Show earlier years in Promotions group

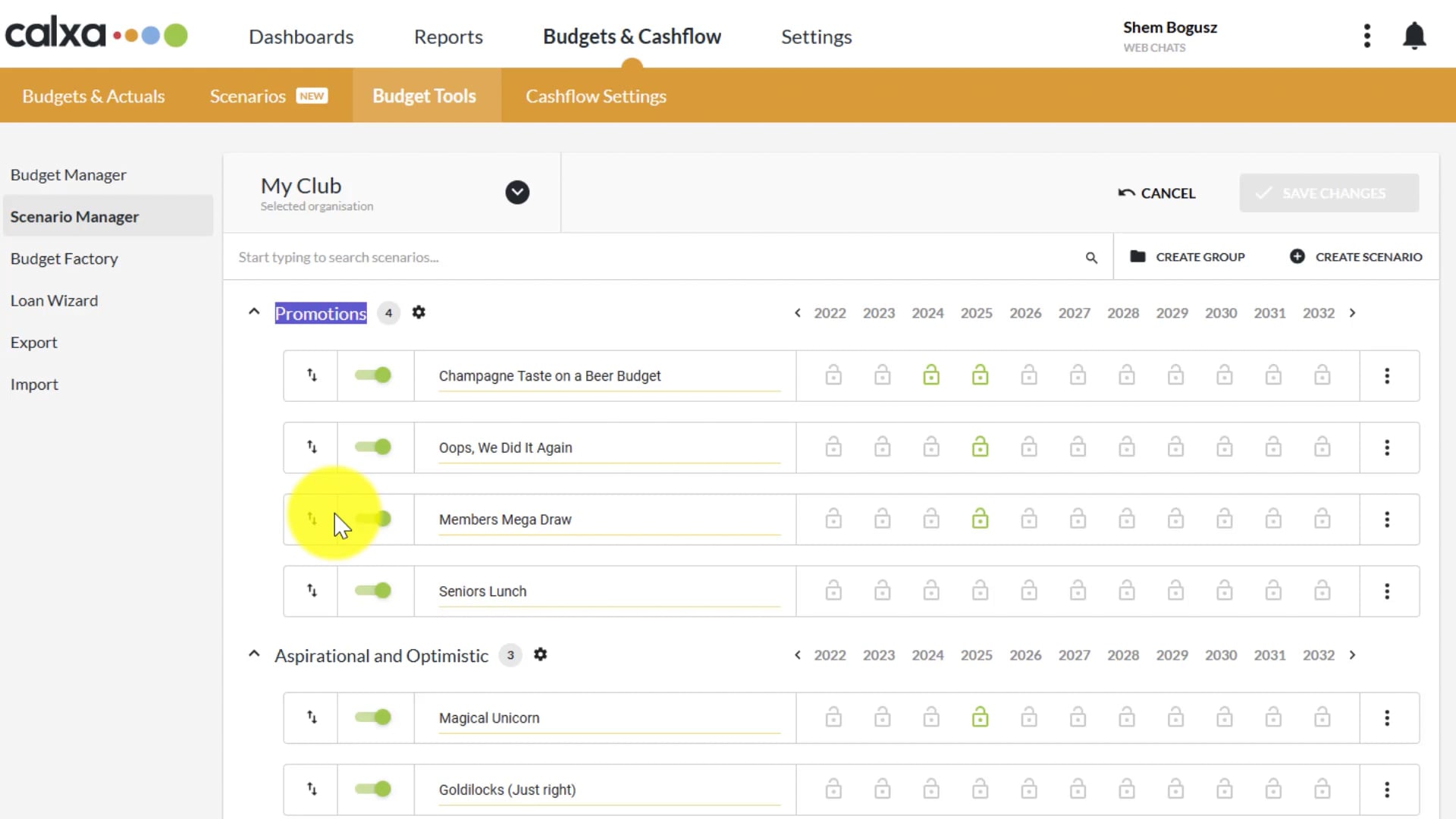pyautogui.click(x=797, y=313)
